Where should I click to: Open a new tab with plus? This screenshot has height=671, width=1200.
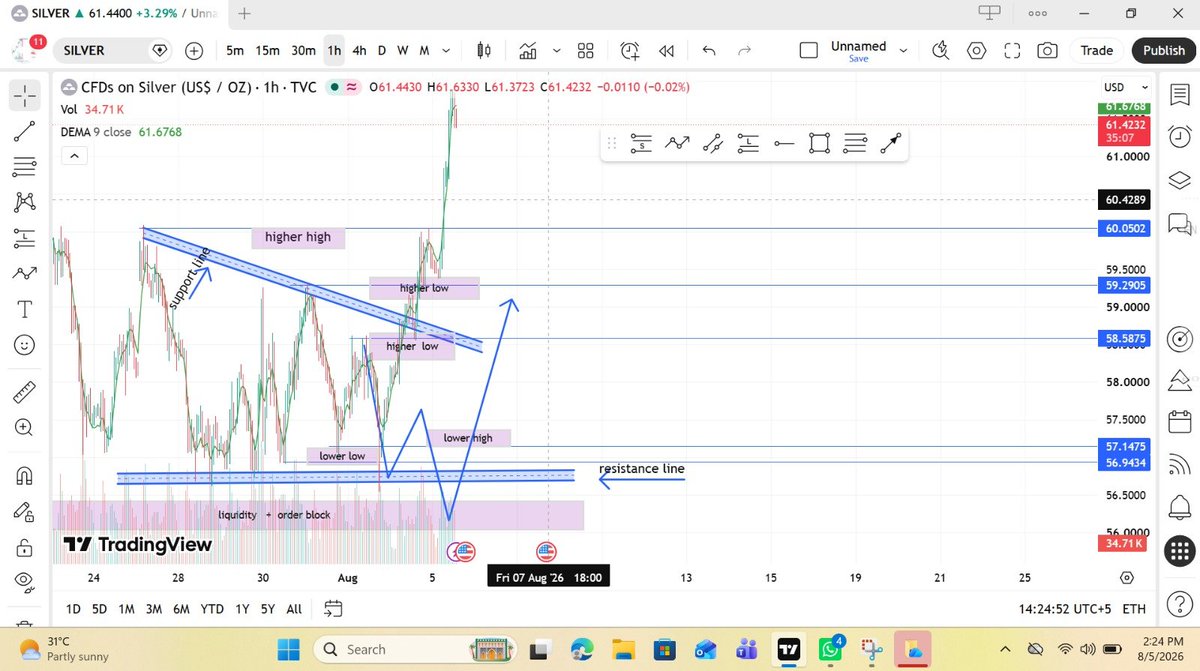[x=245, y=13]
